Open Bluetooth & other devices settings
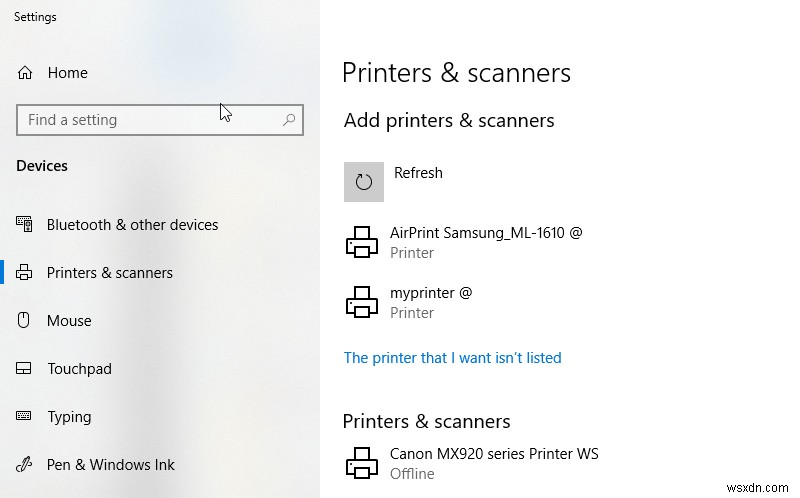 tap(132, 225)
